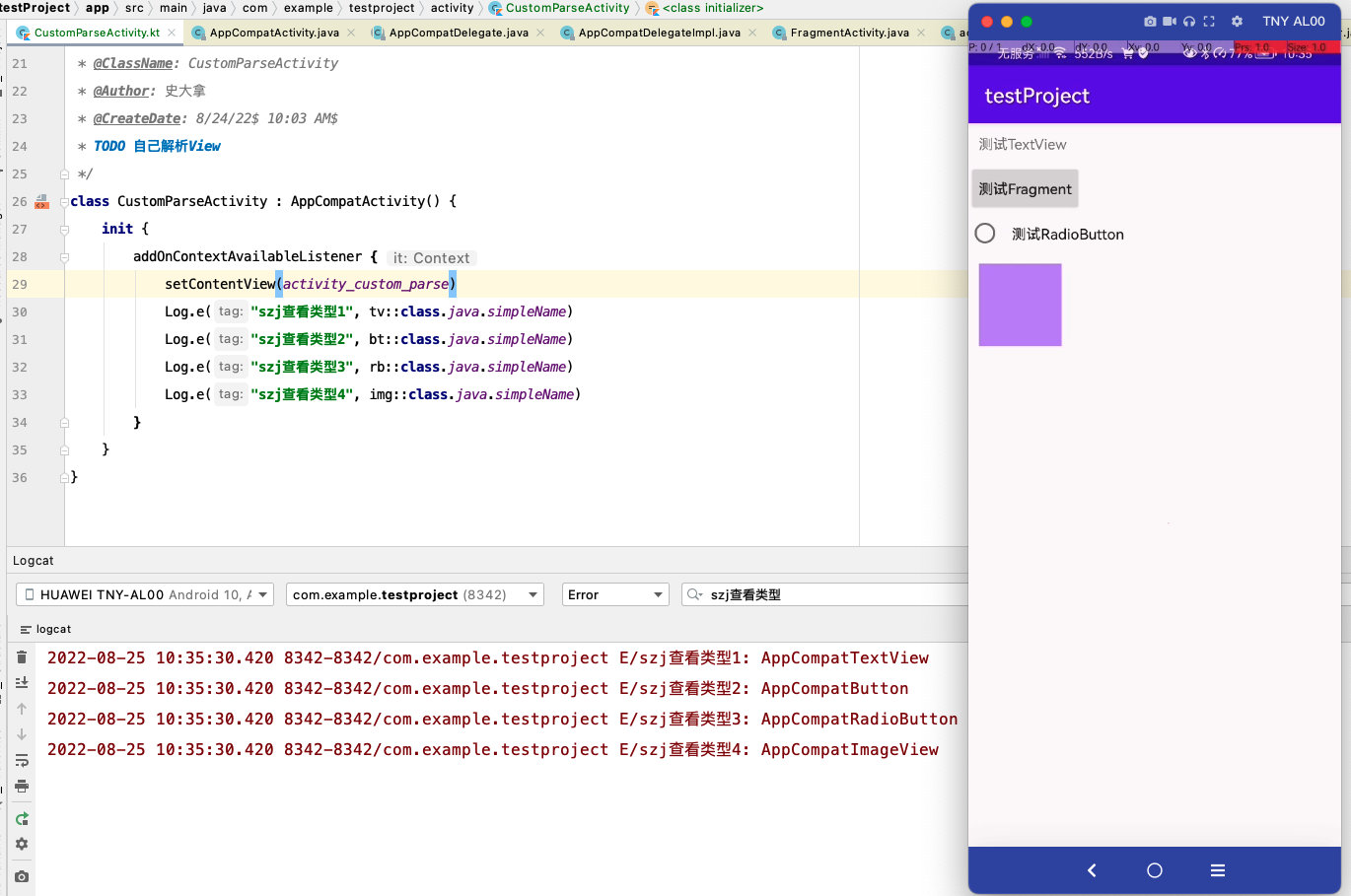Image resolution: width=1351 pixels, height=896 pixels.
Task: Collapse the init block fold marker
Action: pyautogui.click(x=64, y=229)
